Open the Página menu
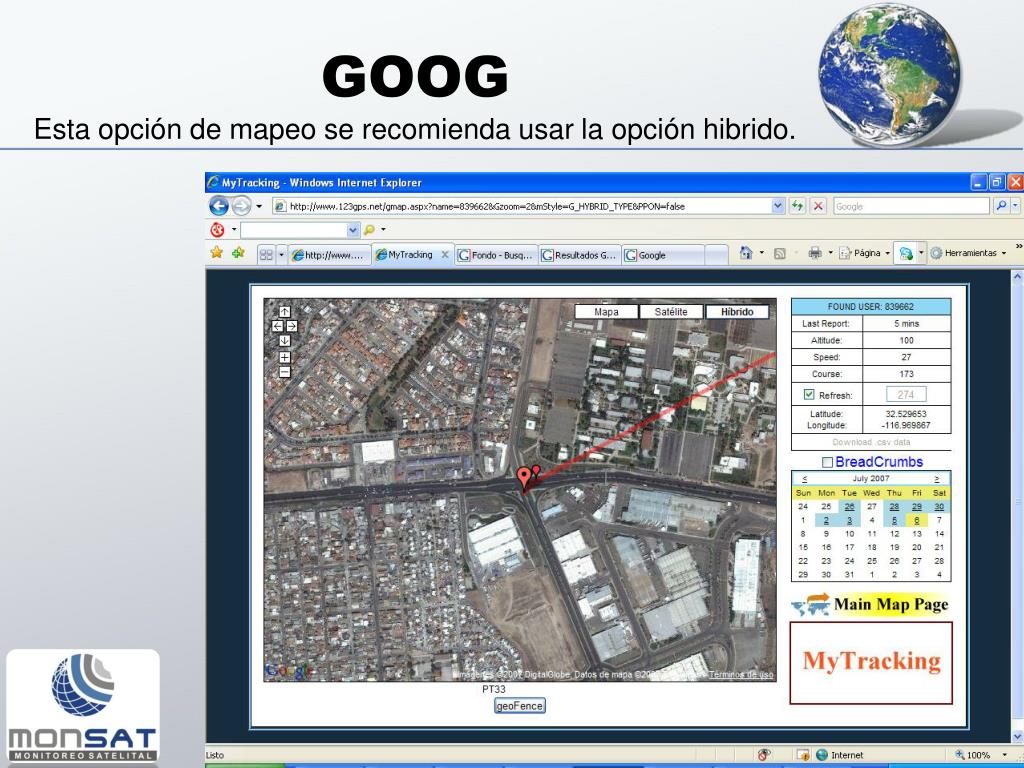This screenshot has height=768, width=1024. 864,253
